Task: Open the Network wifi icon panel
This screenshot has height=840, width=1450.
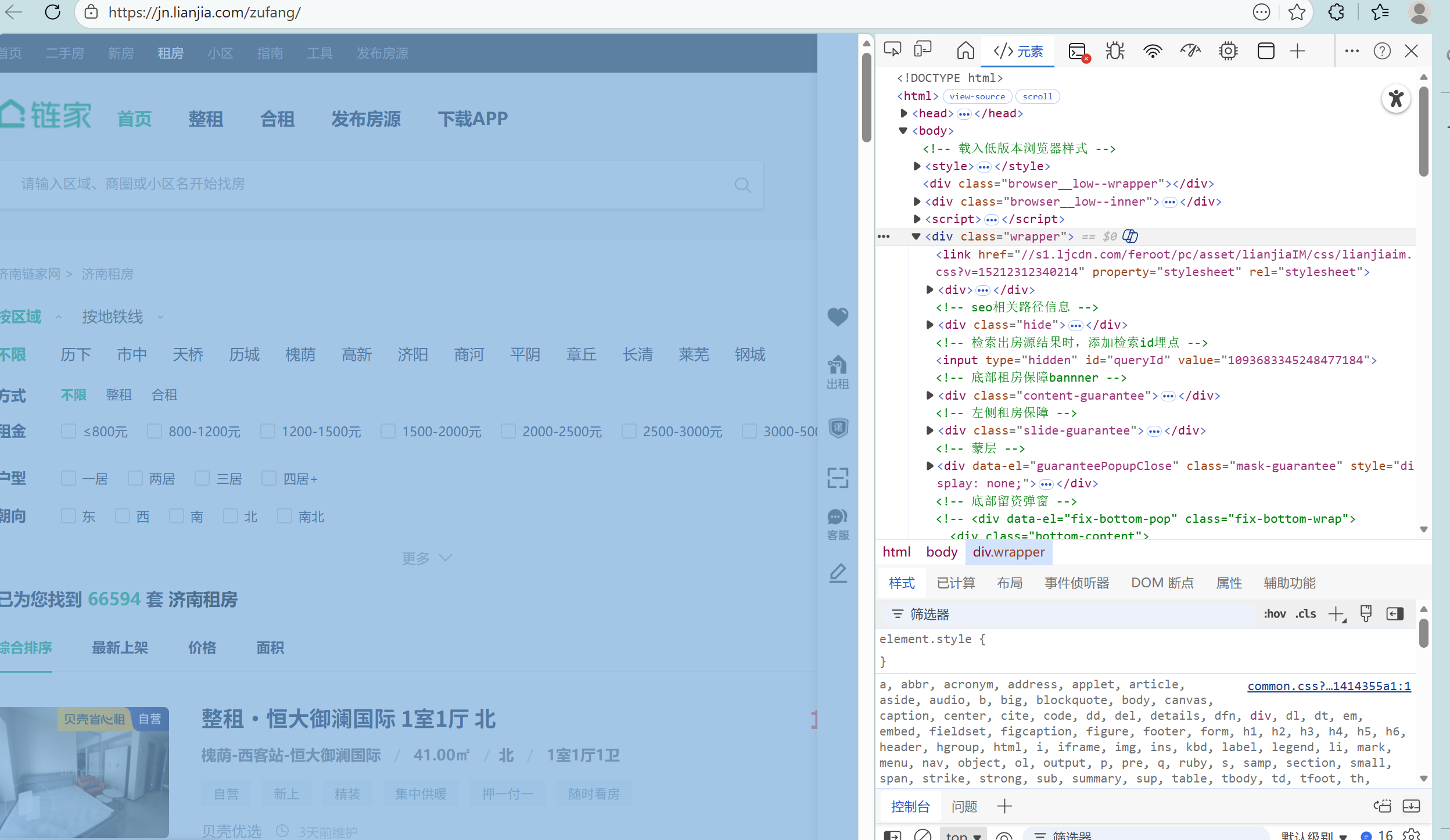Action: (x=1153, y=51)
